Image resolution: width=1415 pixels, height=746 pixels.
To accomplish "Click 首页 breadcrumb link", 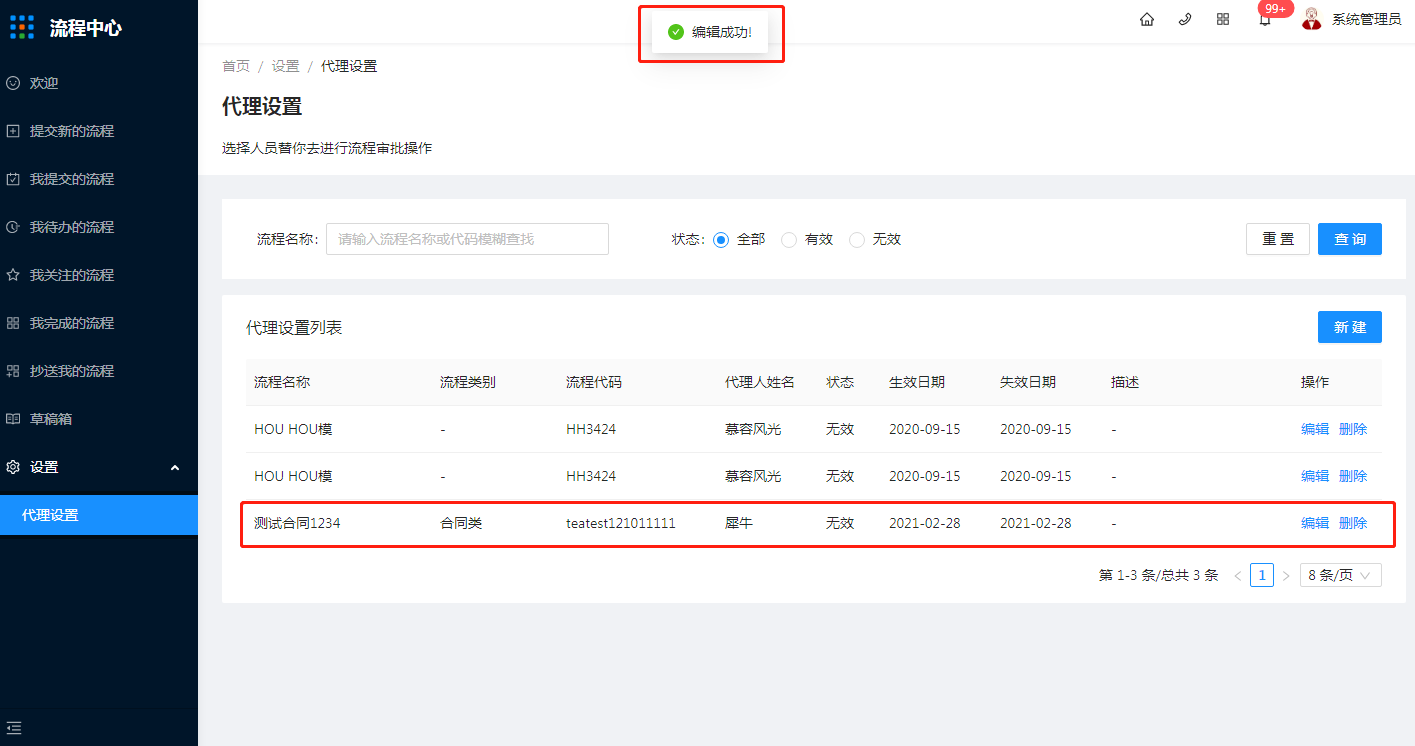I will [x=236, y=66].
